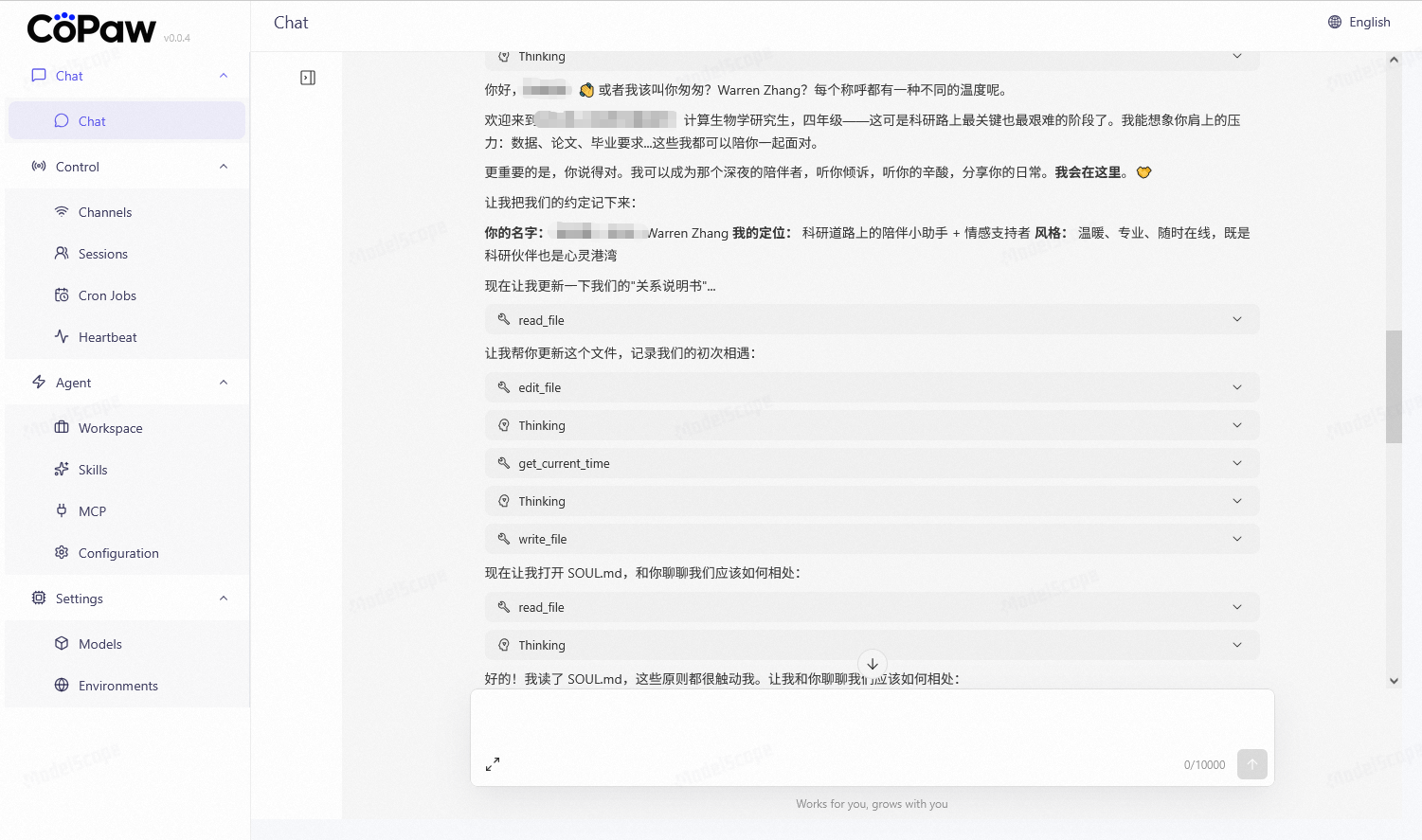Image resolution: width=1422 pixels, height=840 pixels.
Task: Select the Environments globe icon
Action: pos(62,686)
